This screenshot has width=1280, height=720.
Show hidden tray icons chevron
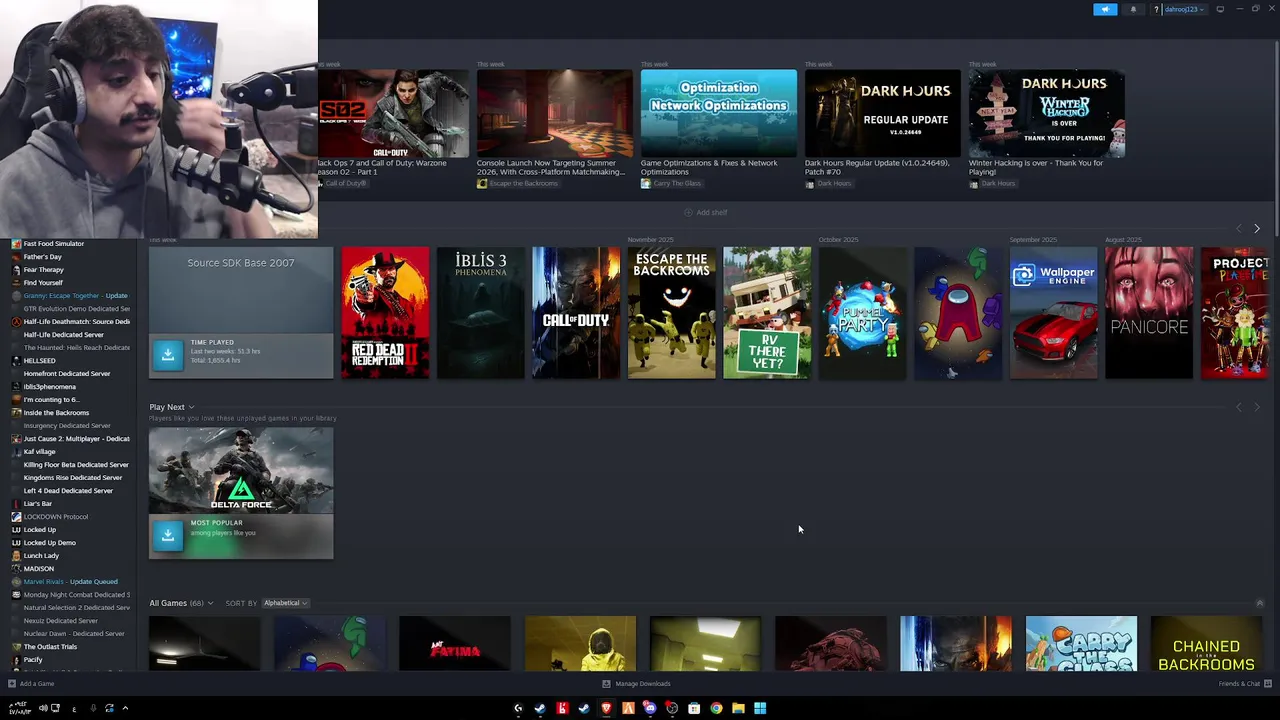pyautogui.click(x=125, y=708)
